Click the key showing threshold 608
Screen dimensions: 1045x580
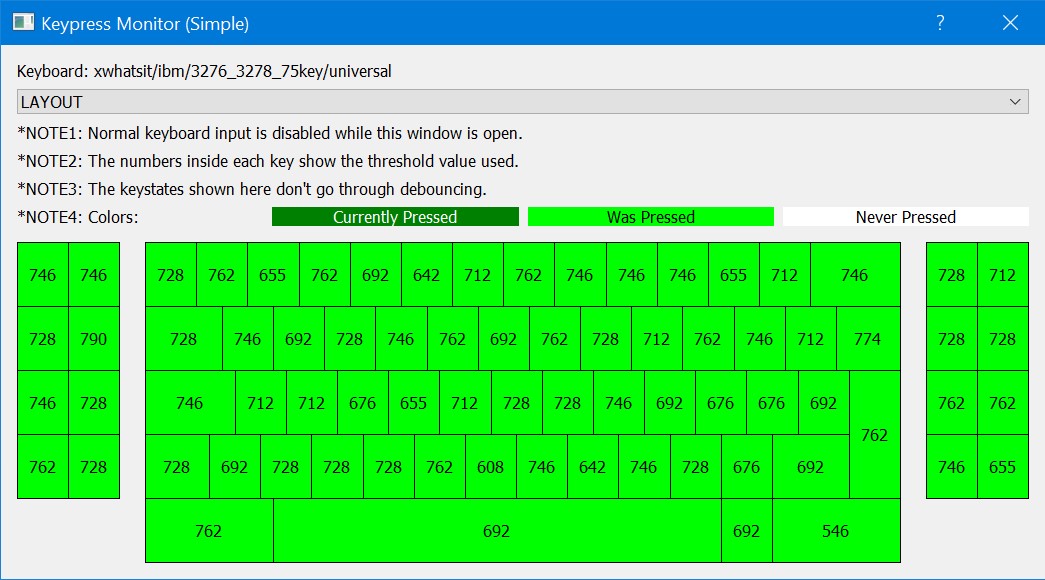491,467
